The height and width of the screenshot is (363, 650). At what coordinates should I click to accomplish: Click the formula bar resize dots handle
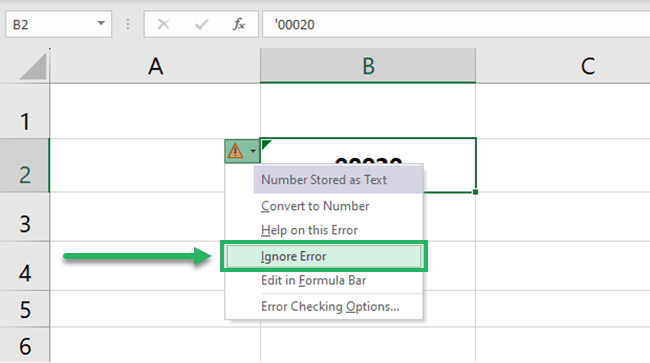click(128, 24)
